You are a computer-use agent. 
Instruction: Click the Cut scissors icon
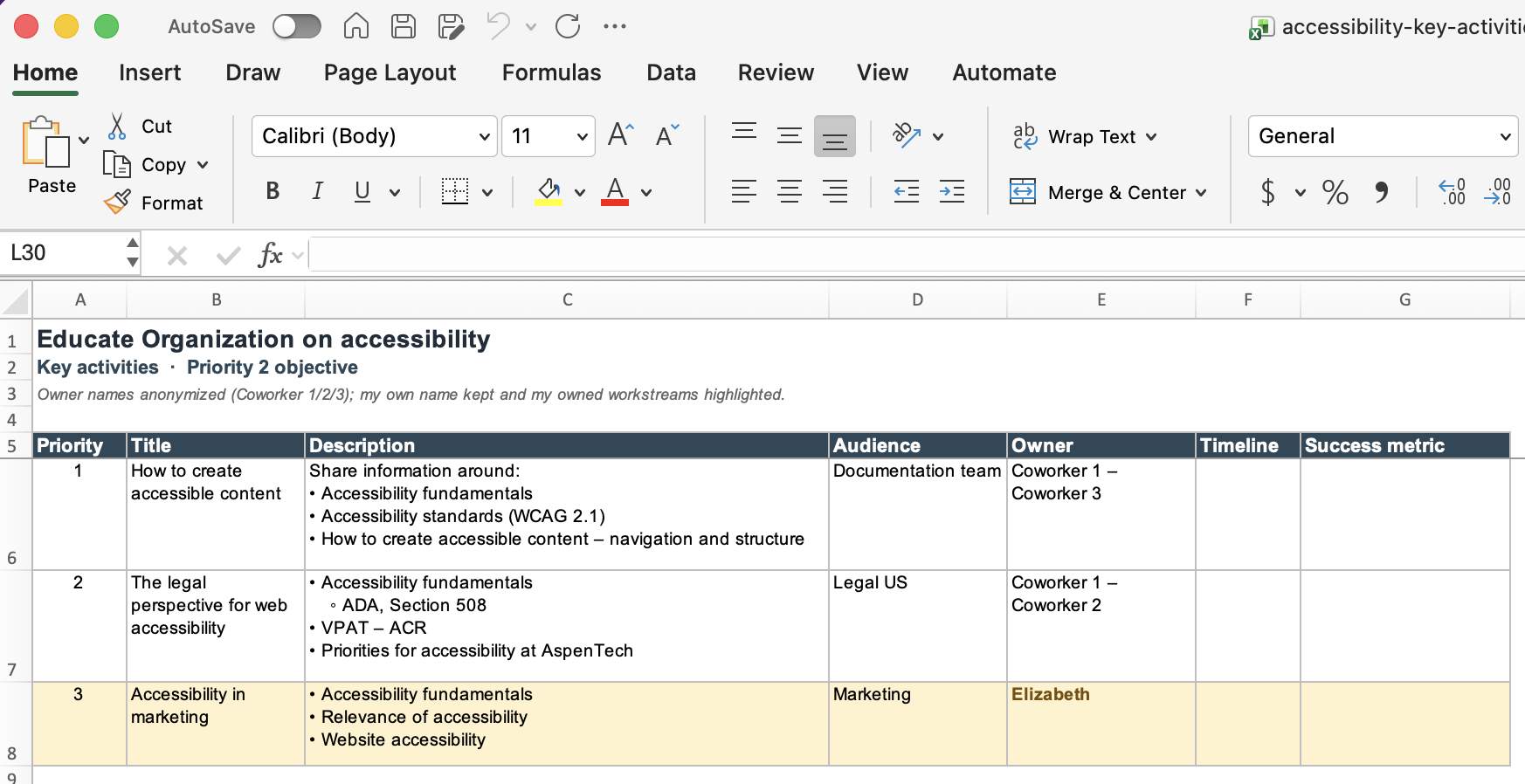pyautogui.click(x=117, y=127)
